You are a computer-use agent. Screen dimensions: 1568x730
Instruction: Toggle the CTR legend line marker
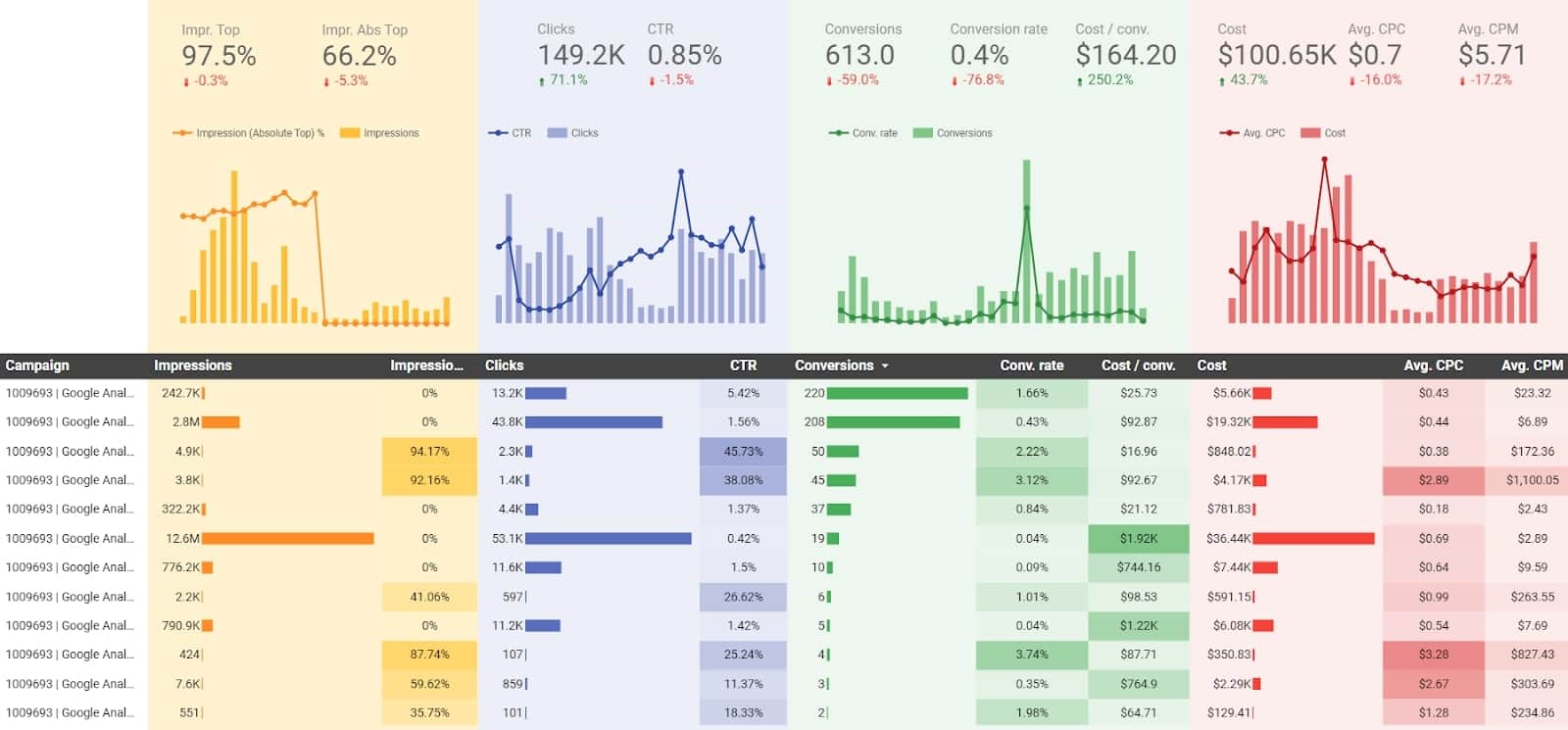[x=498, y=133]
